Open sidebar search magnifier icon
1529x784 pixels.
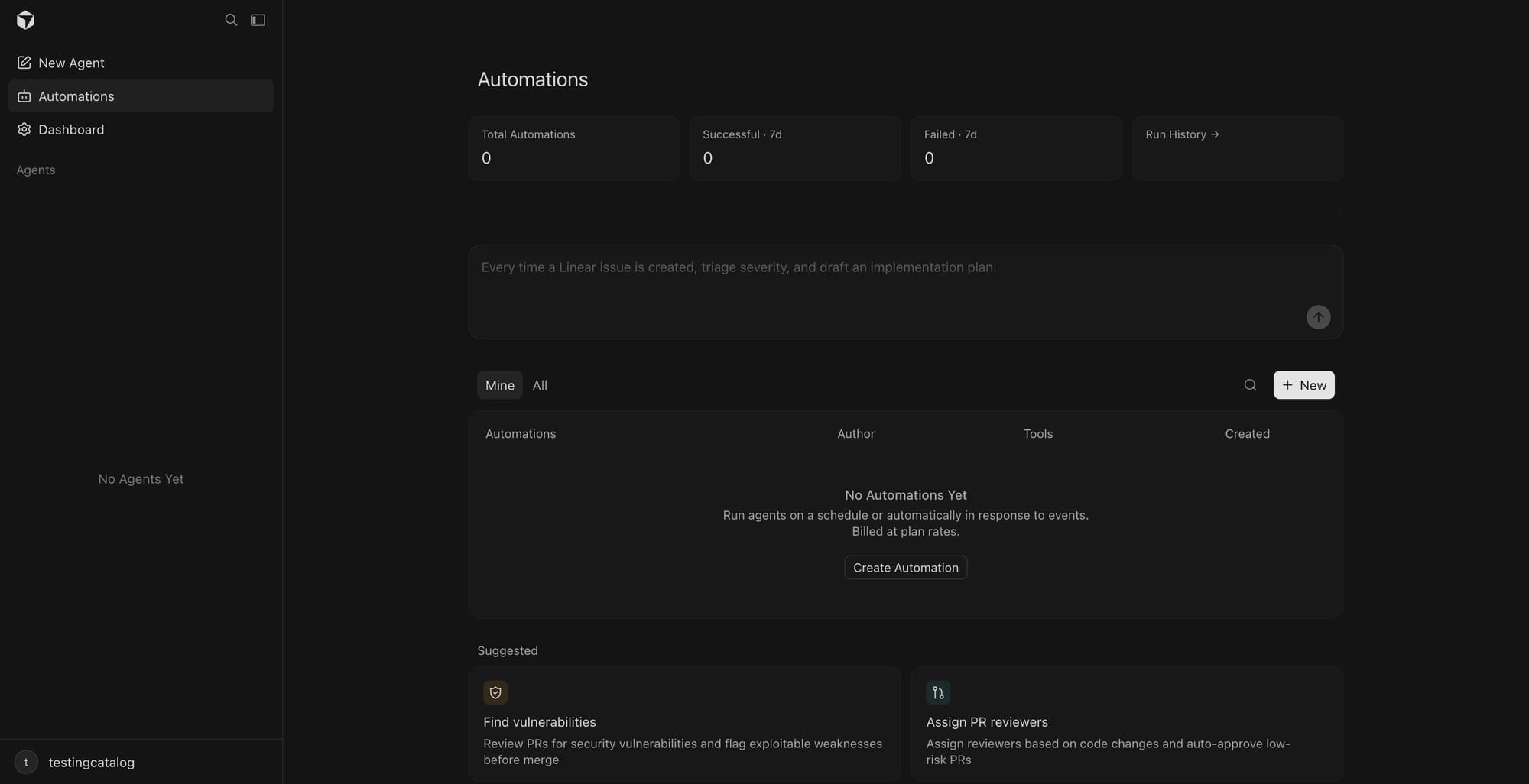click(231, 20)
